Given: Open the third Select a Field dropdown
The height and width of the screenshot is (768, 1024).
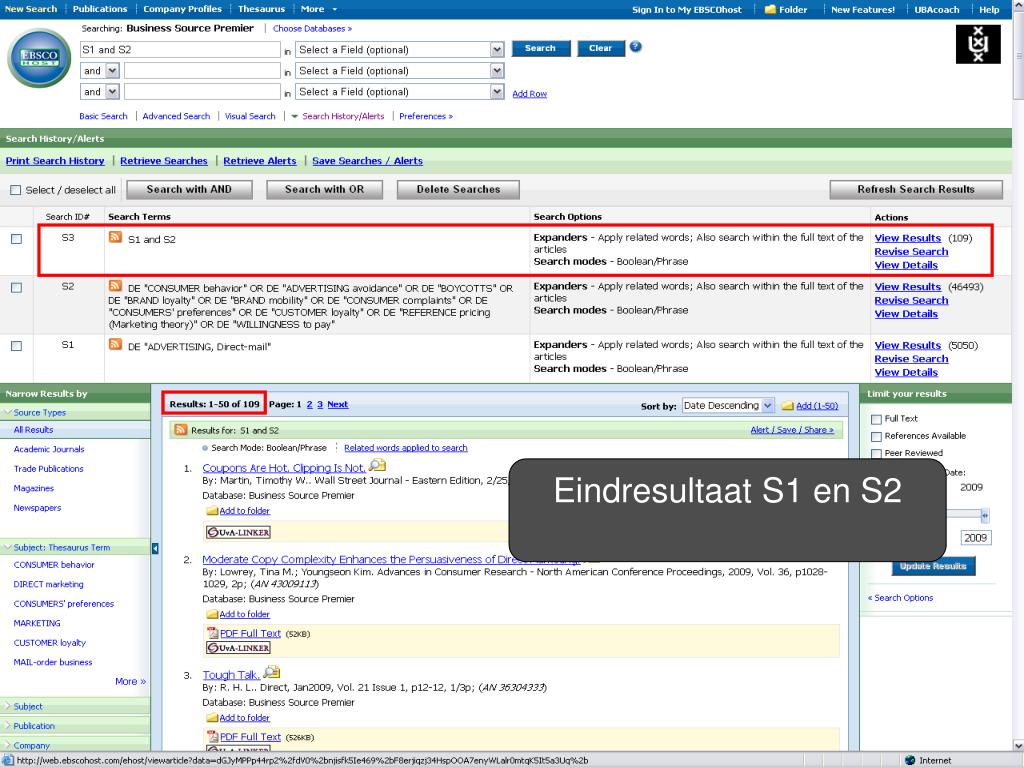Looking at the screenshot, I should pyautogui.click(x=400, y=91).
